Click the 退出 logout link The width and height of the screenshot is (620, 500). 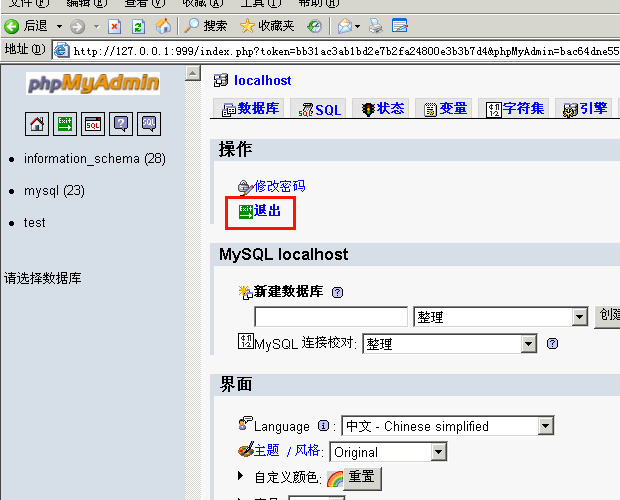coord(267,211)
